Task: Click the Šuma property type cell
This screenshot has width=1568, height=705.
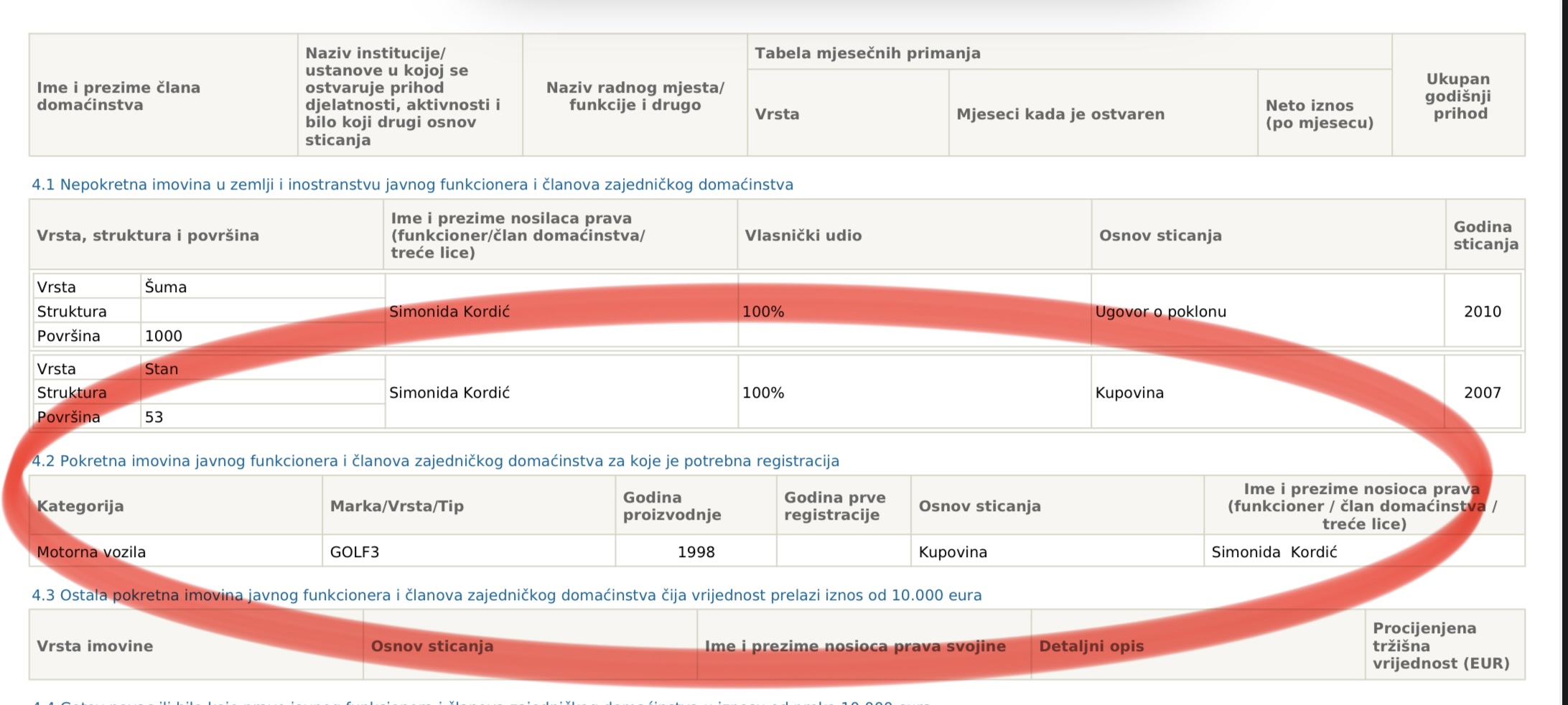Action: click(x=166, y=287)
